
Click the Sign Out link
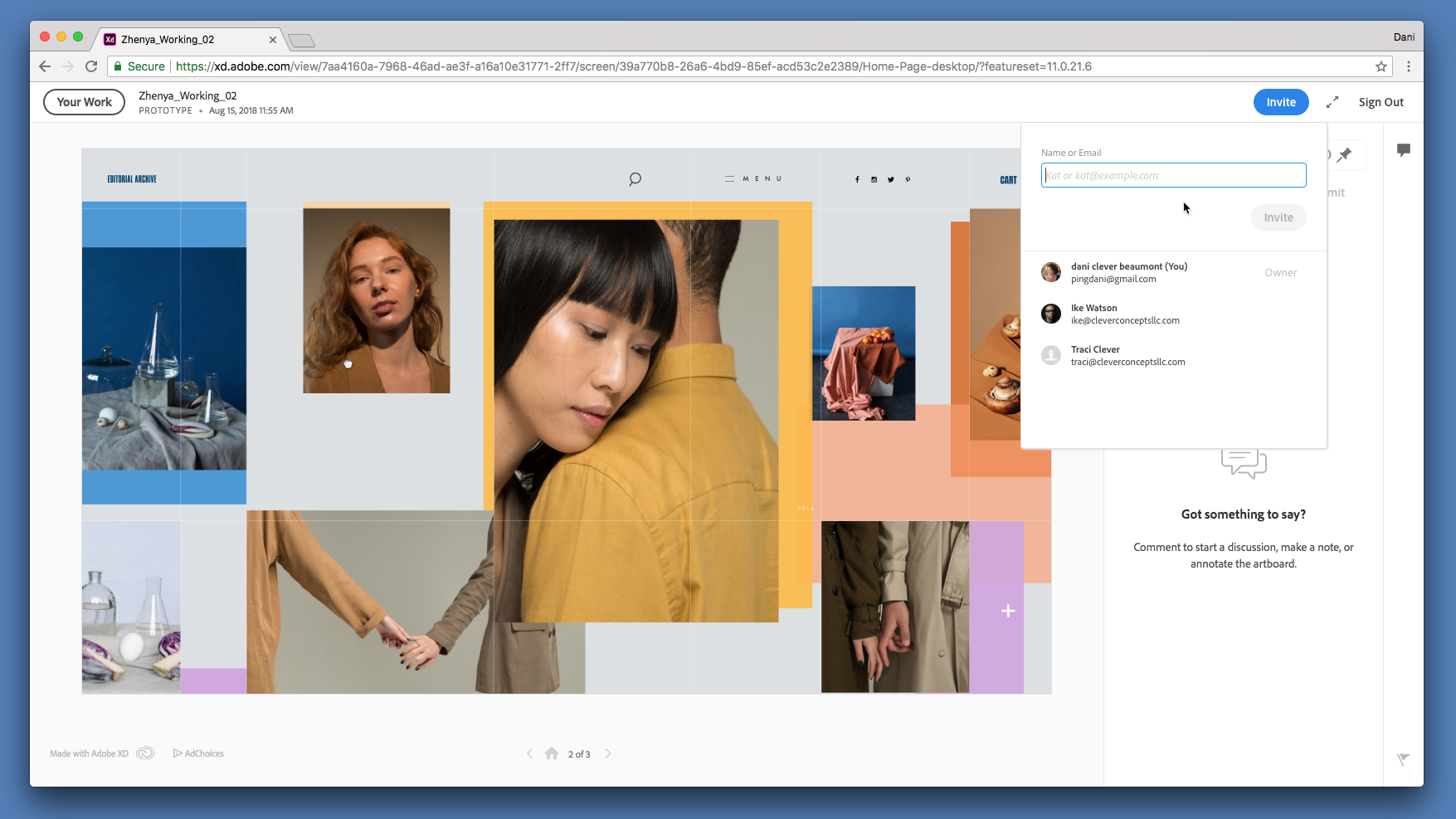coord(1381,102)
